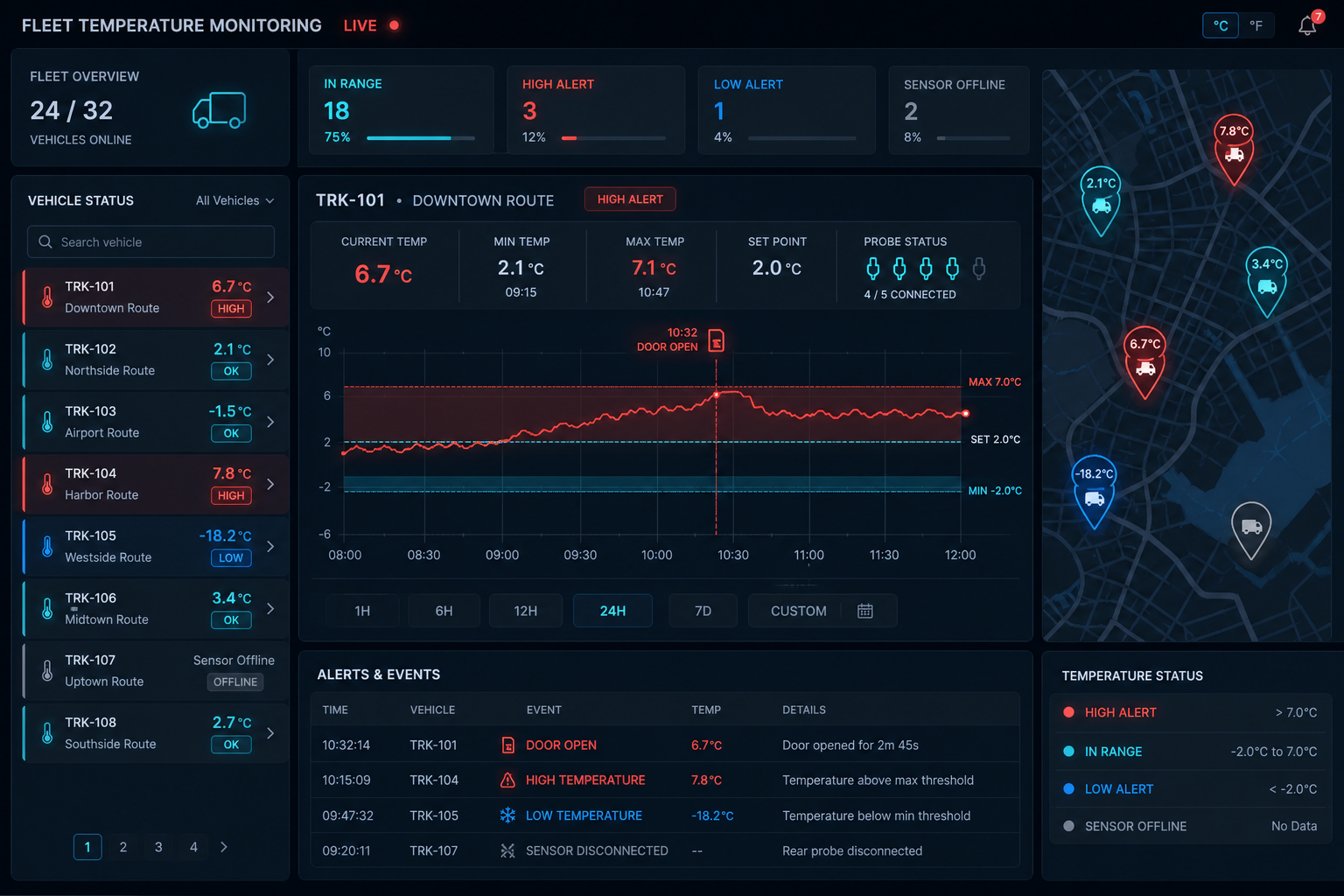This screenshot has height=896, width=1344.
Task: Click the TRK-102 thermometer icon
Action: (47, 360)
